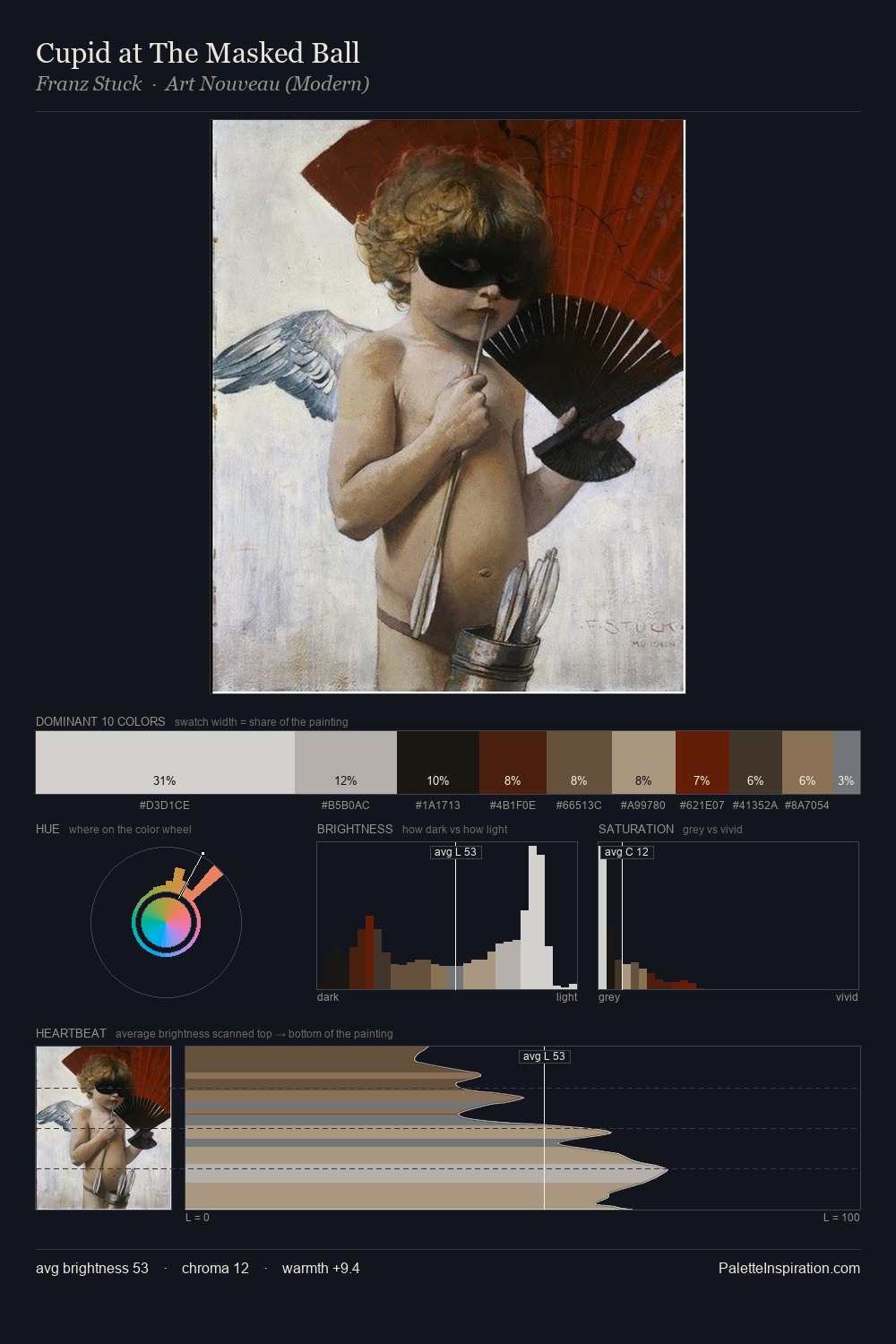896x1344 pixels.
Task: Click 'how dark vs how light' caption
Action: click(455, 830)
